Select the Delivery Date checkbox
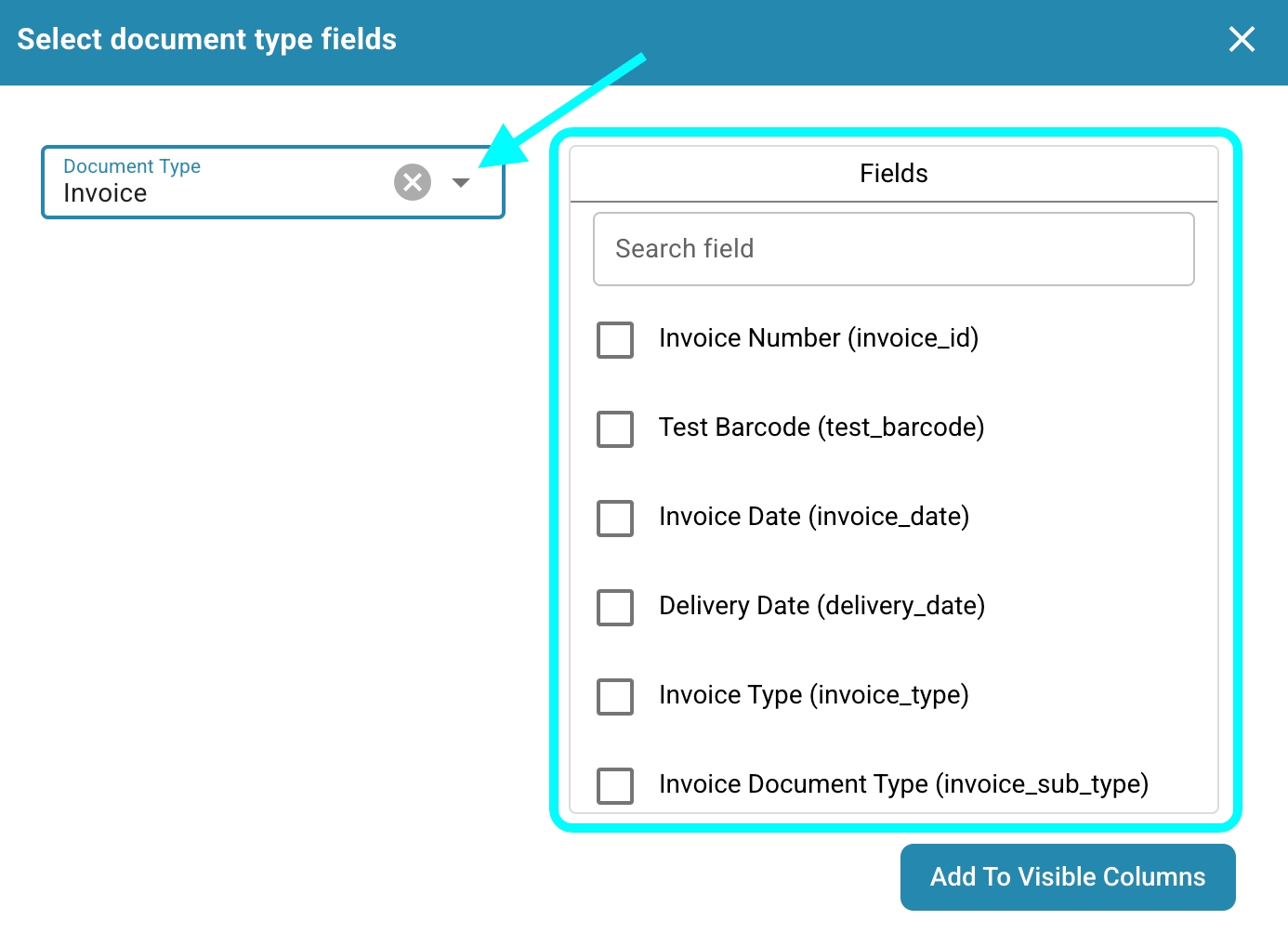The image size is (1288, 933). [x=615, y=608]
